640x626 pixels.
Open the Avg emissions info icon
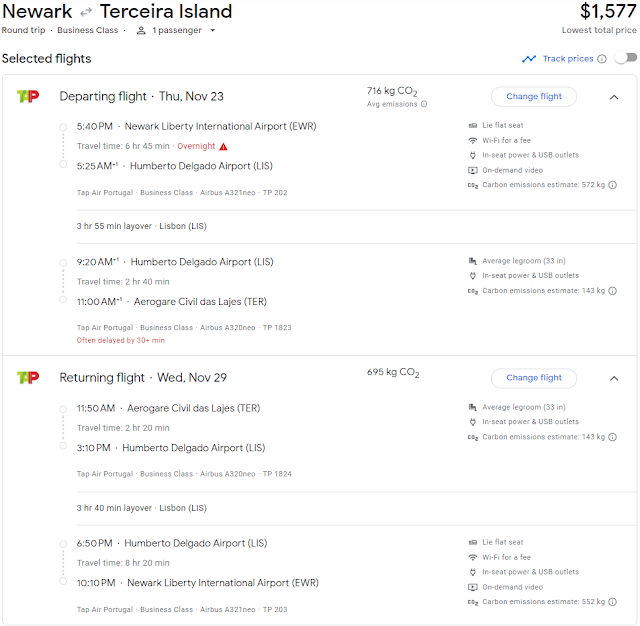point(424,104)
